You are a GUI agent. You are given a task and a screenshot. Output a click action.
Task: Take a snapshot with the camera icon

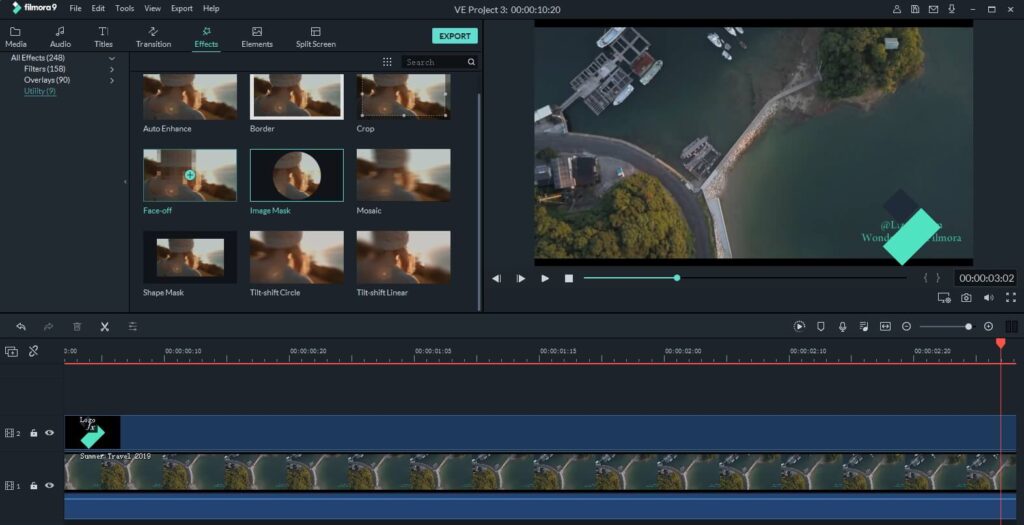point(966,298)
